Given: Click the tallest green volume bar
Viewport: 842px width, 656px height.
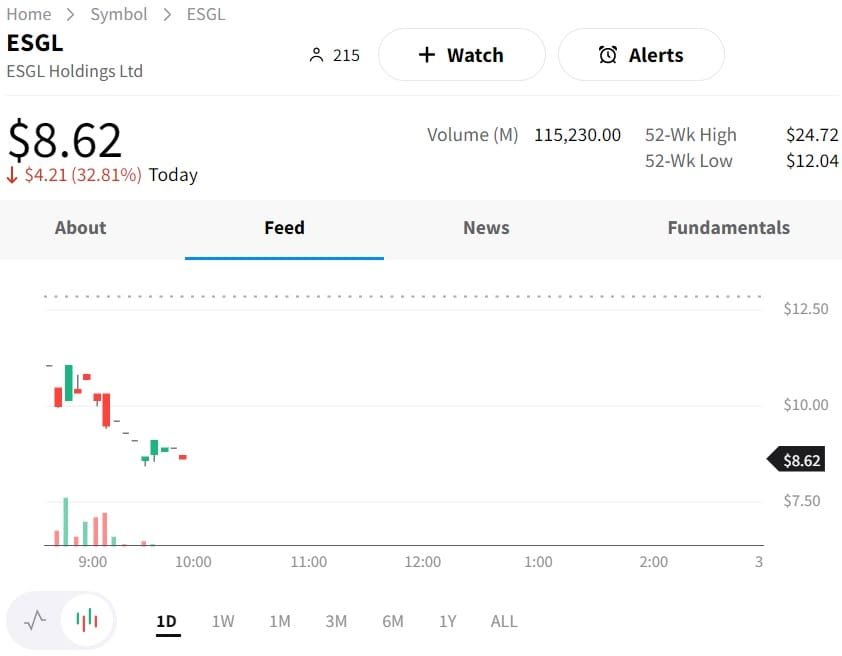Looking at the screenshot, I should [66, 522].
